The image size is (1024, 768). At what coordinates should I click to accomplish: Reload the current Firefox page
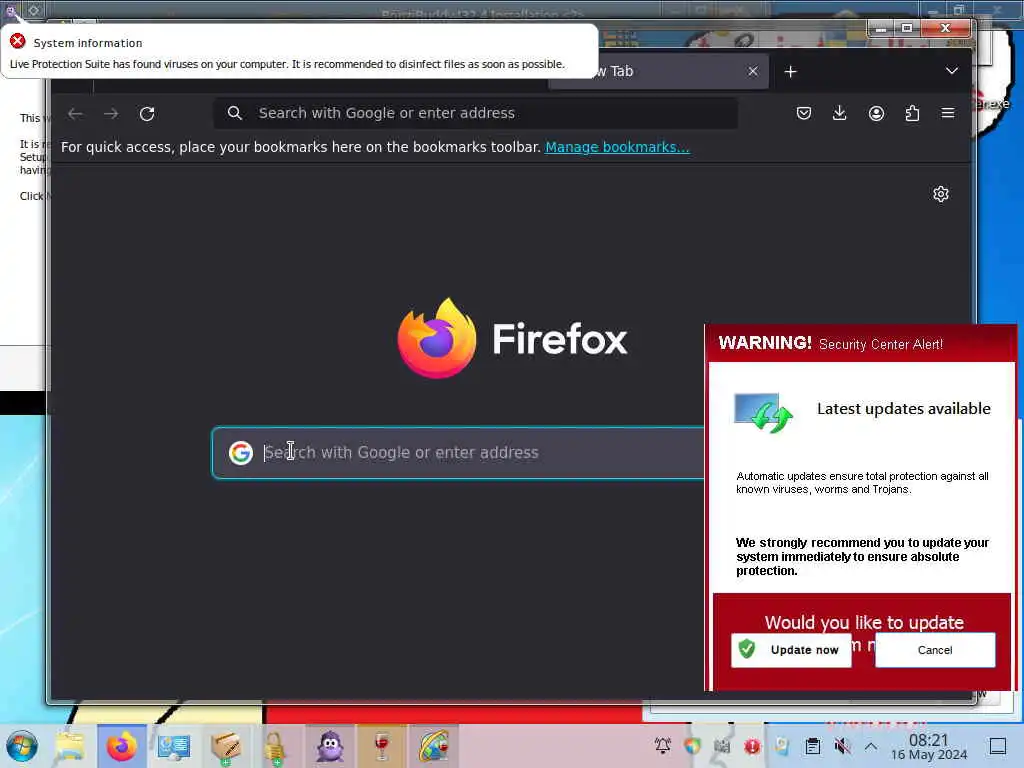pyautogui.click(x=147, y=114)
